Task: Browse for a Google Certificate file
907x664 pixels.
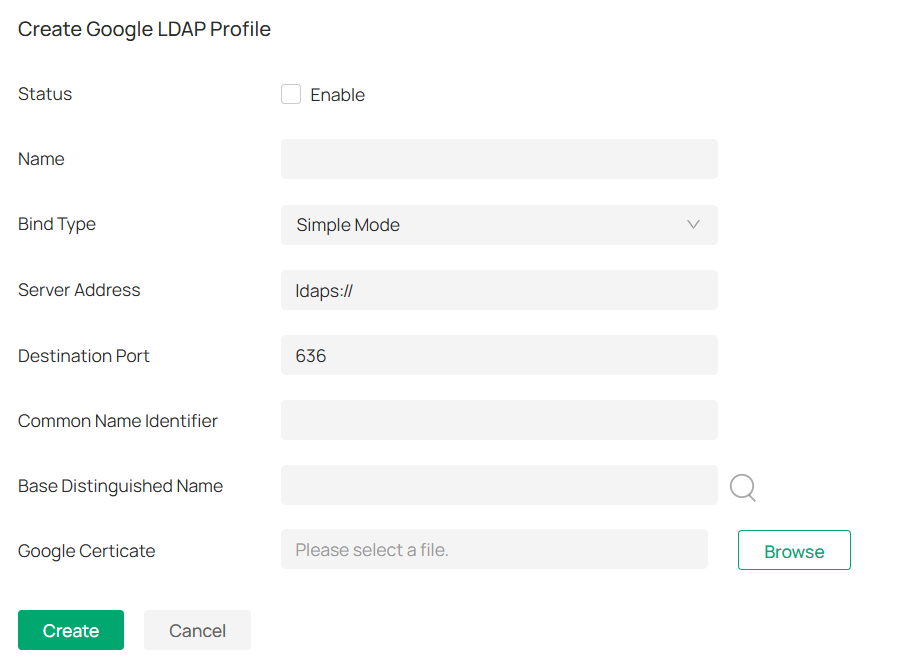Action: tap(794, 550)
